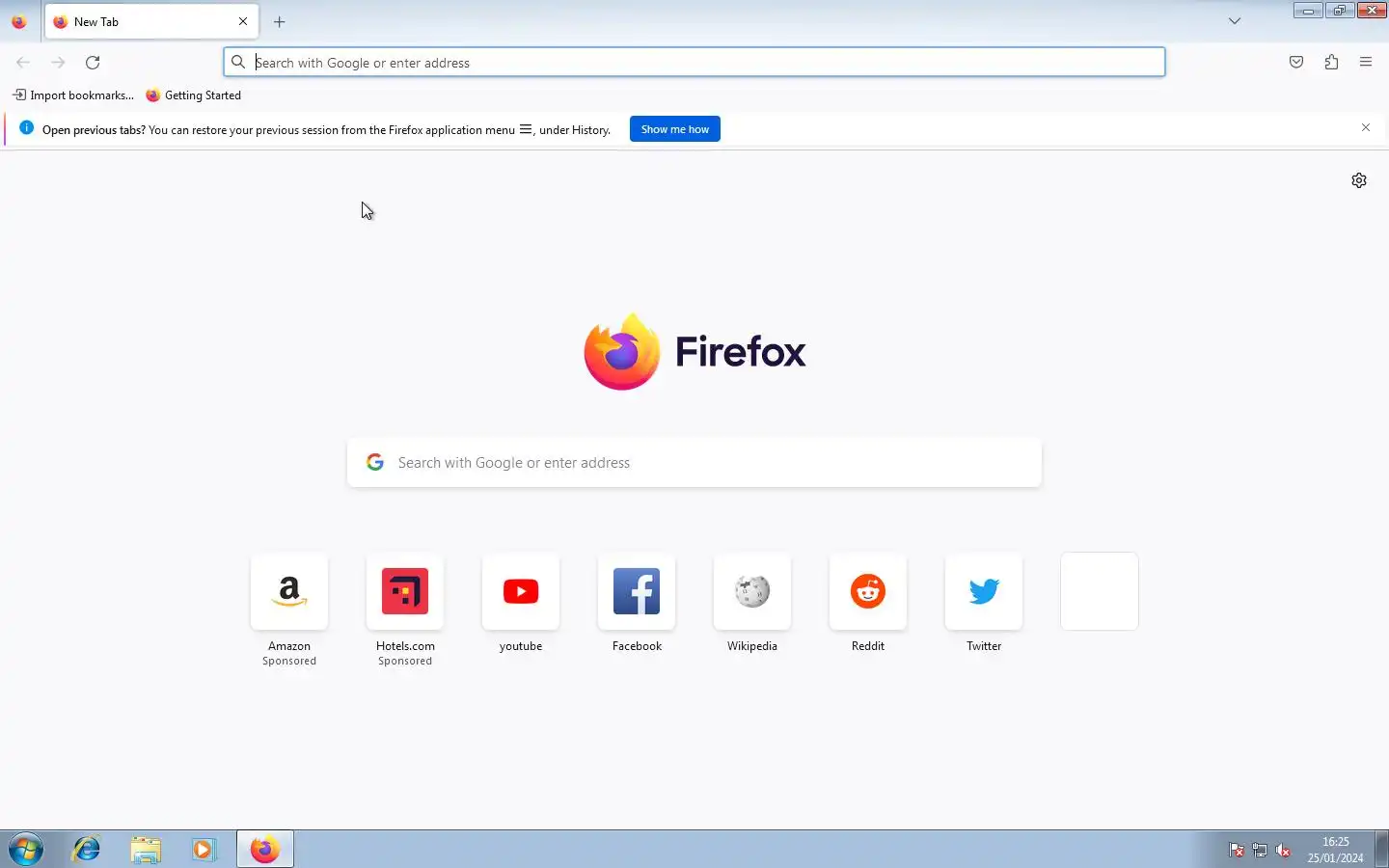Image resolution: width=1389 pixels, height=868 pixels.
Task: Open new tab page settings gear
Action: pyautogui.click(x=1359, y=180)
